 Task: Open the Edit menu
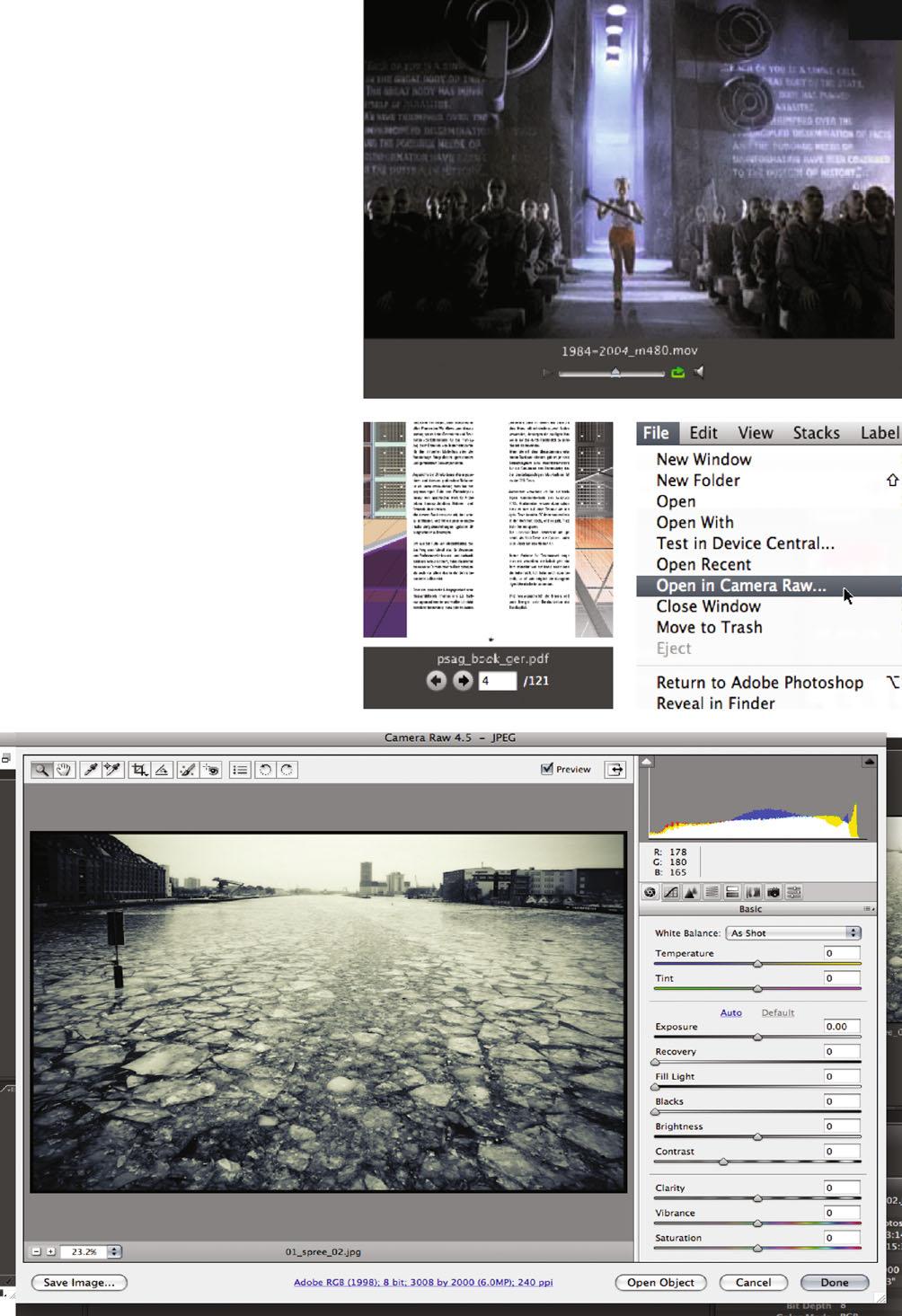(x=703, y=433)
